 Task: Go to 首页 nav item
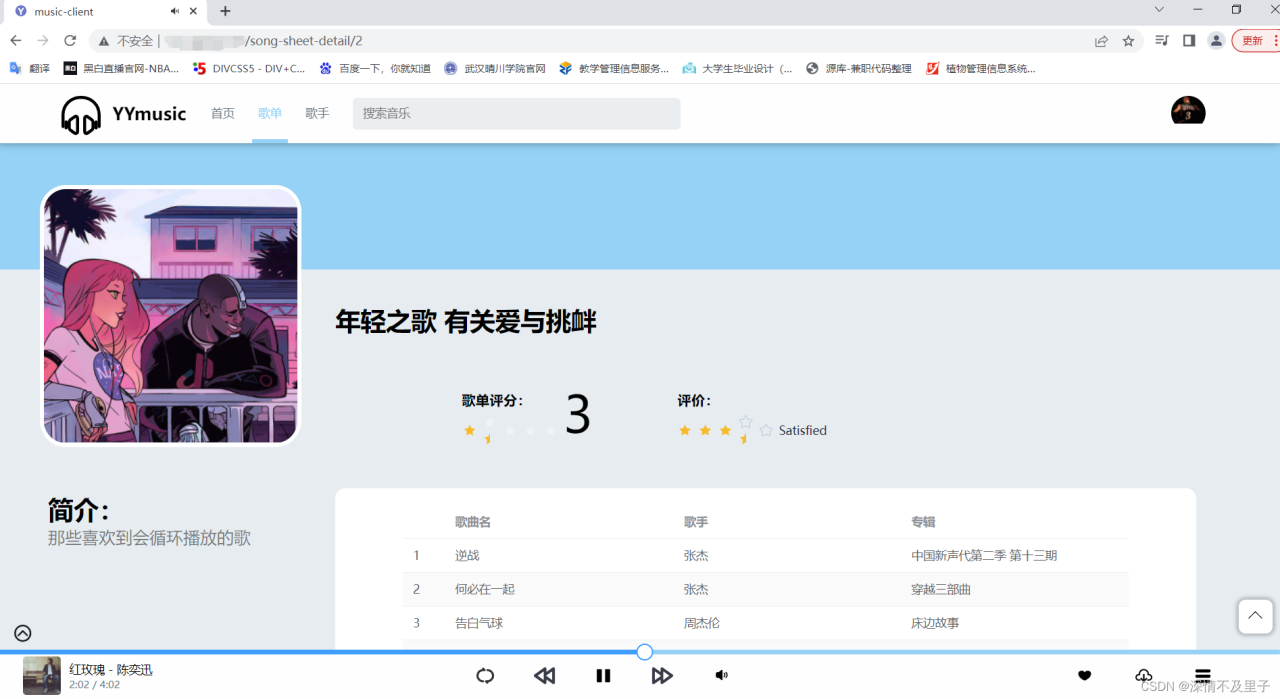tap(222, 114)
